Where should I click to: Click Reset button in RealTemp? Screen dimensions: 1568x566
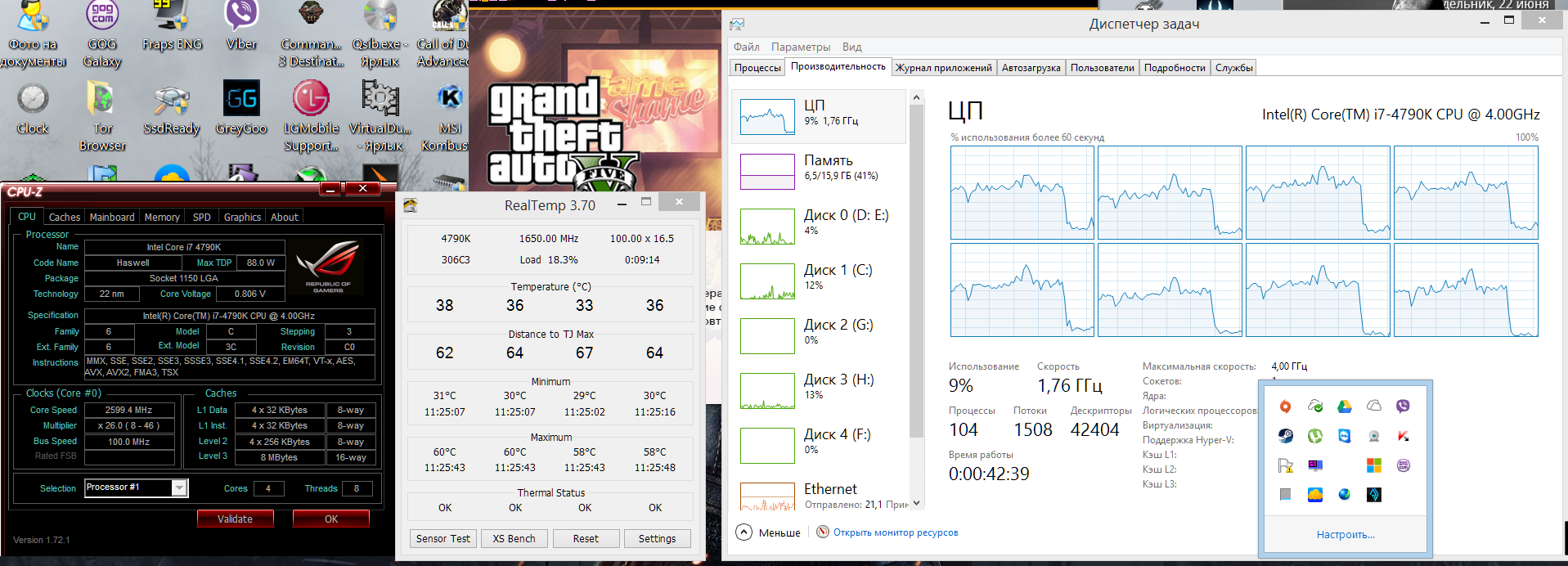pyautogui.click(x=586, y=538)
